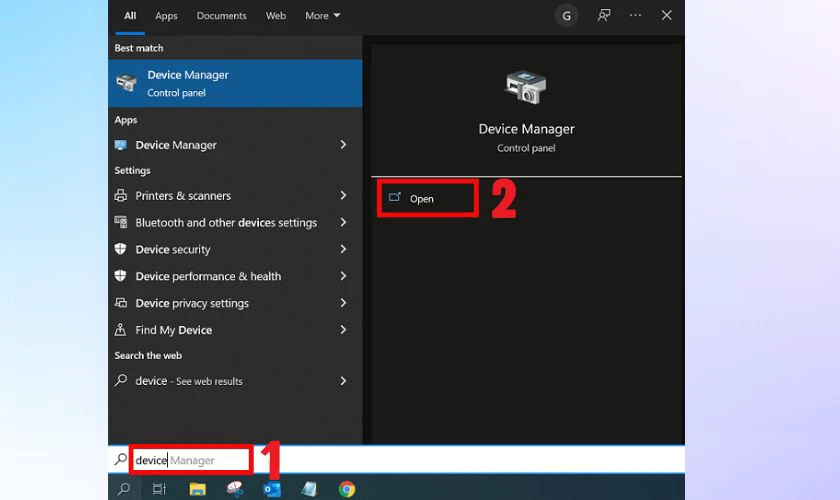Click the Printers & scanners printer icon
The height and width of the screenshot is (500, 840).
(x=121, y=196)
